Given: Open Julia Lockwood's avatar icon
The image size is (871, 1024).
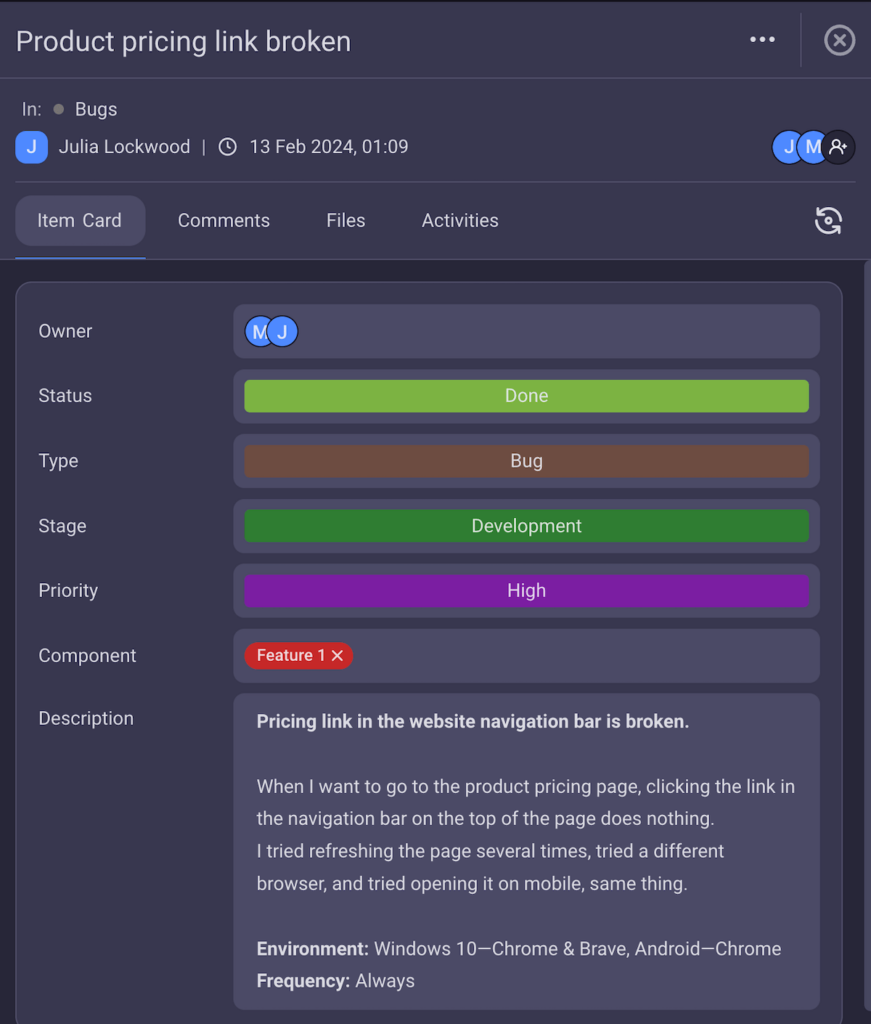Looking at the screenshot, I should click(31, 147).
